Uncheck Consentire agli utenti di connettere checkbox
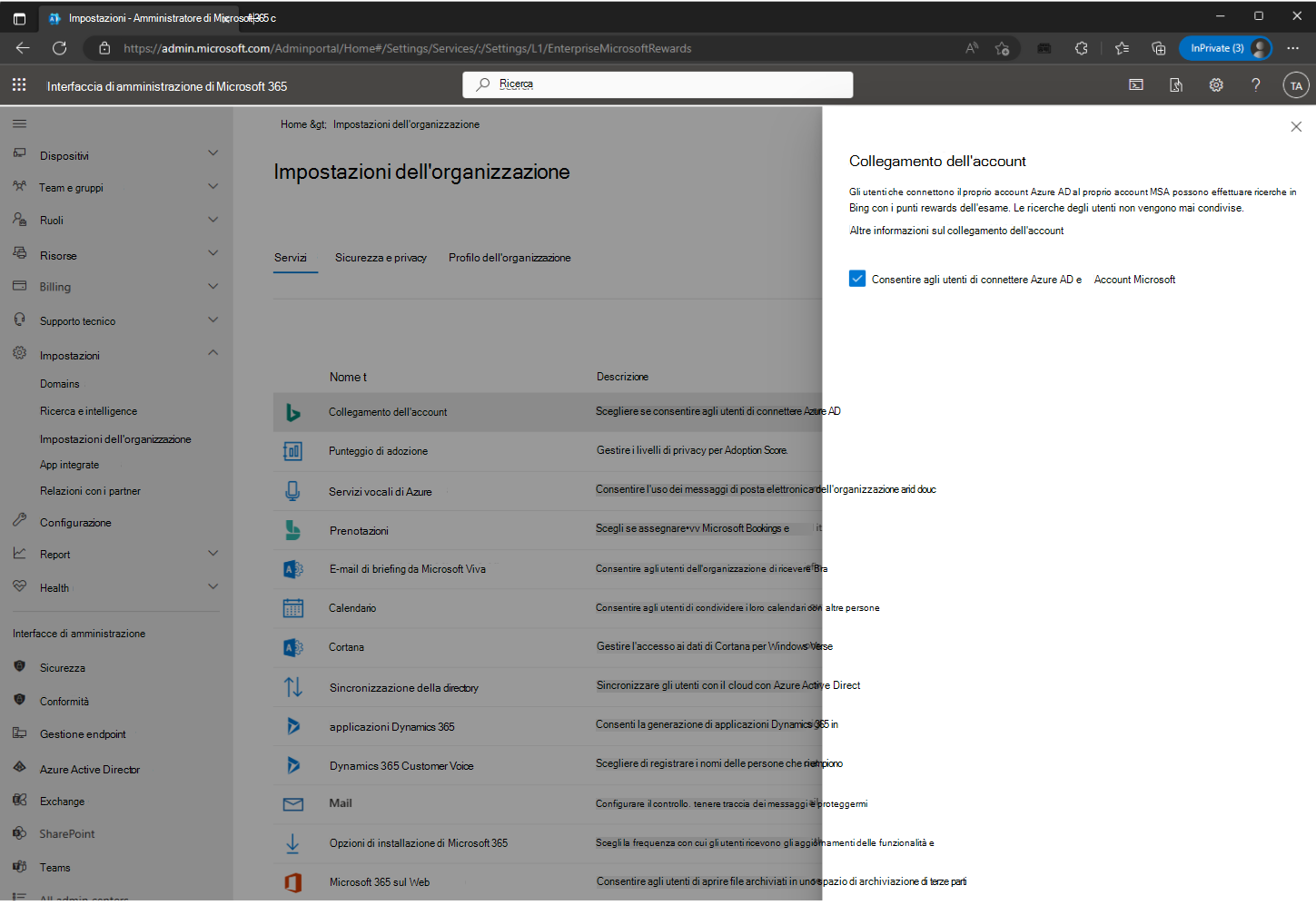Screen dimensions: 1316x905 click(x=857, y=279)
